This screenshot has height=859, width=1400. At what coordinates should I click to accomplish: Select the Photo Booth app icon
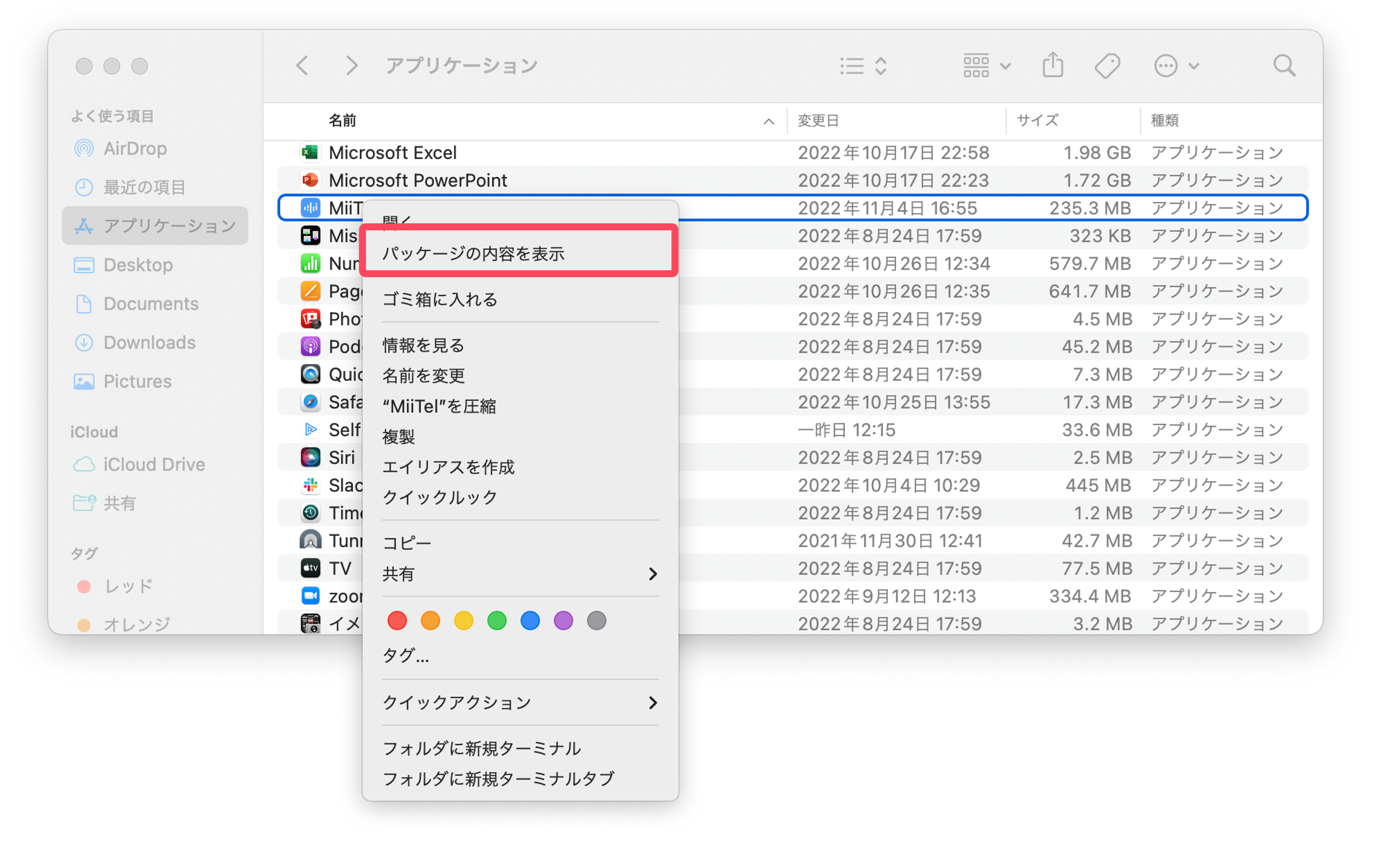pos(310,319)
